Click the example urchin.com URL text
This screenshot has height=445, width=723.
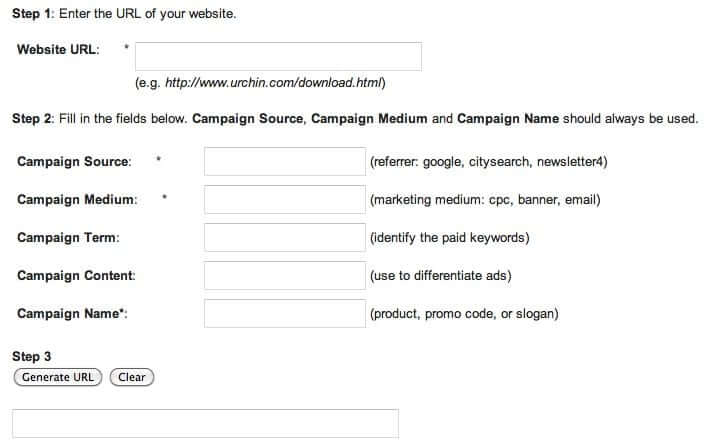(x=260, y=83)
